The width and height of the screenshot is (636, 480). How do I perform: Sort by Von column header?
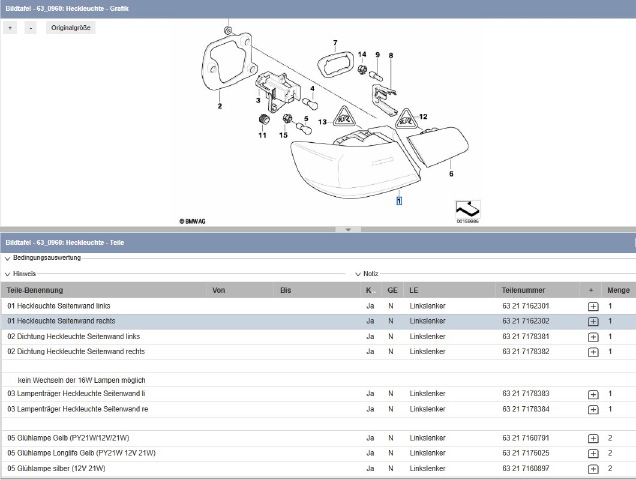(x=218, y=290)
